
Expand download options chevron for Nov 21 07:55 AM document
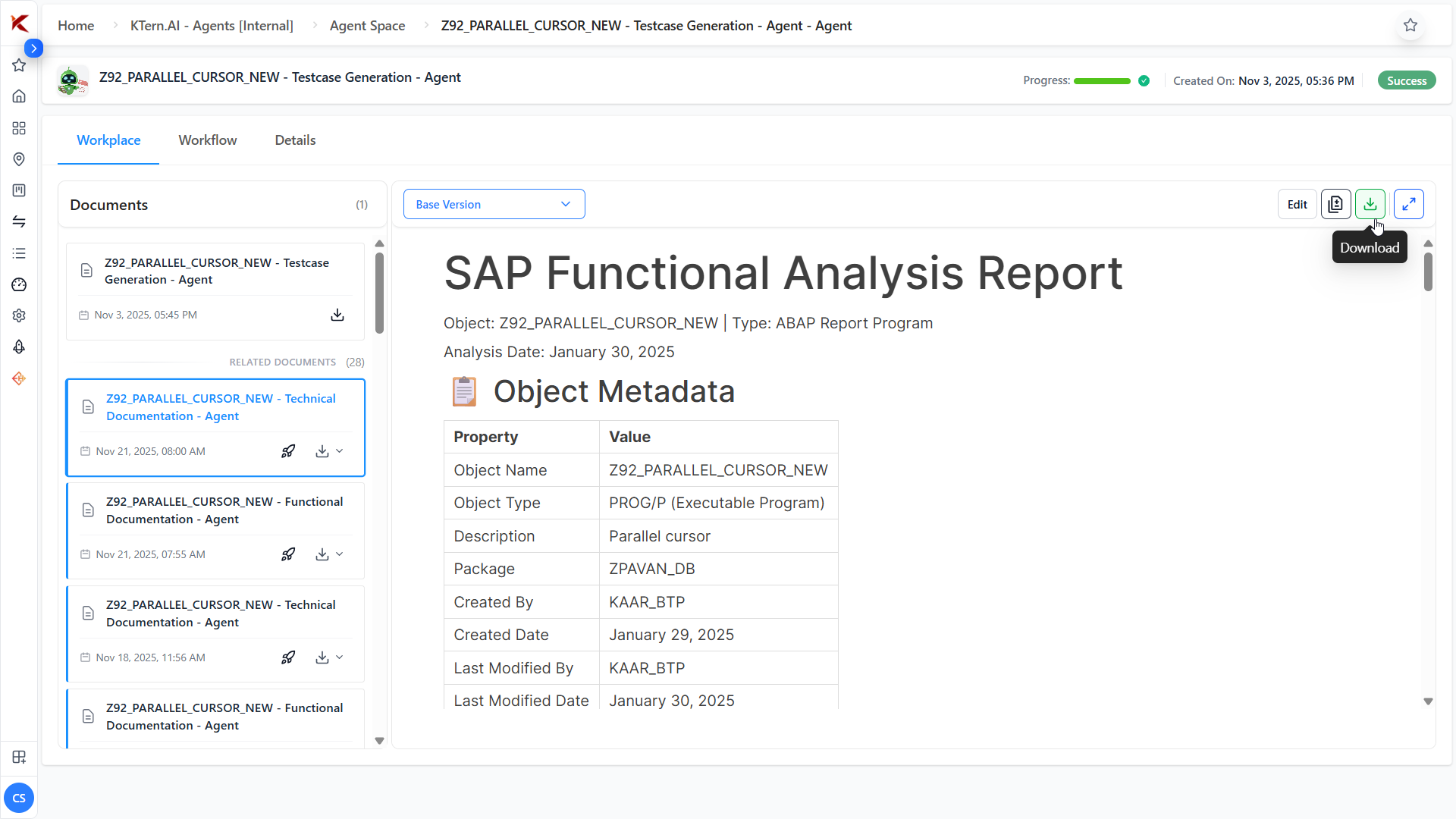[340, 554]
